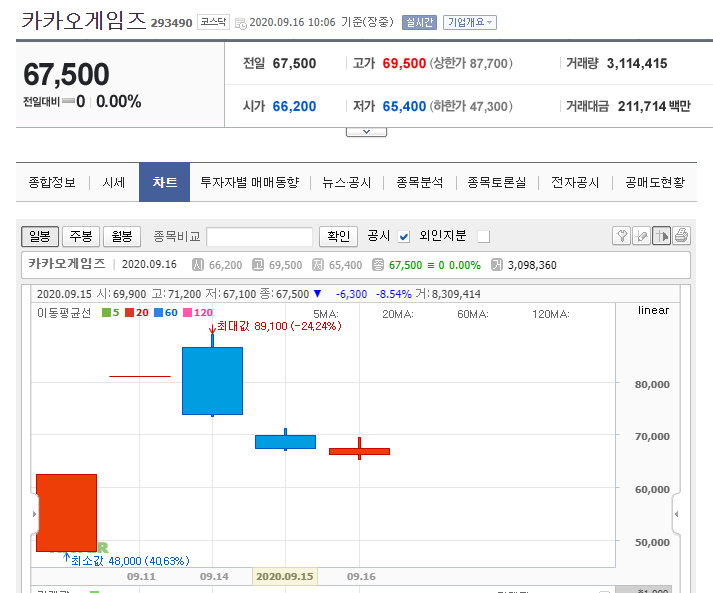Click the 09.14 date axis label
This screenshot has width=713, height=593.
(214, 577)
